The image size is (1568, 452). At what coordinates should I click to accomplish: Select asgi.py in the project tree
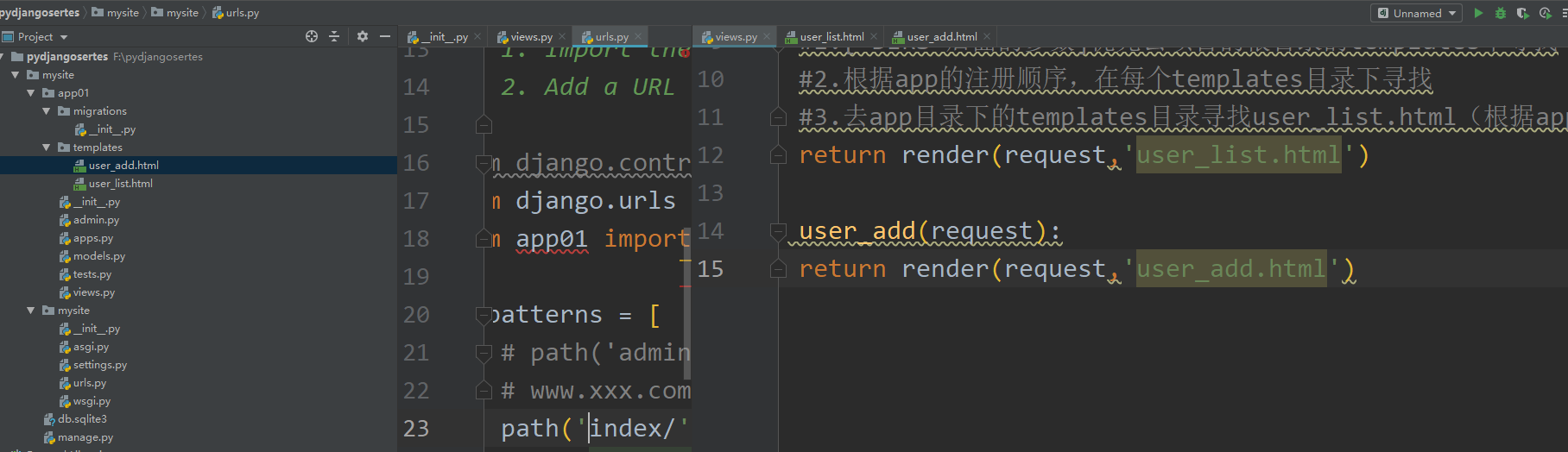pyautogui.click(x=91, y=347)
